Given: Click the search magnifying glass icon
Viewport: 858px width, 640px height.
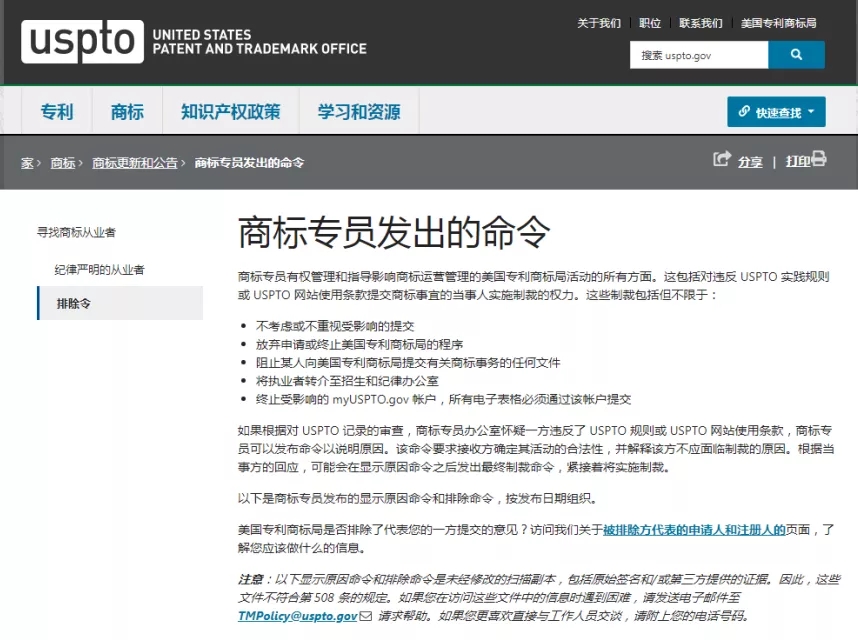Looking at the screenshot, I should pos(795,55).
